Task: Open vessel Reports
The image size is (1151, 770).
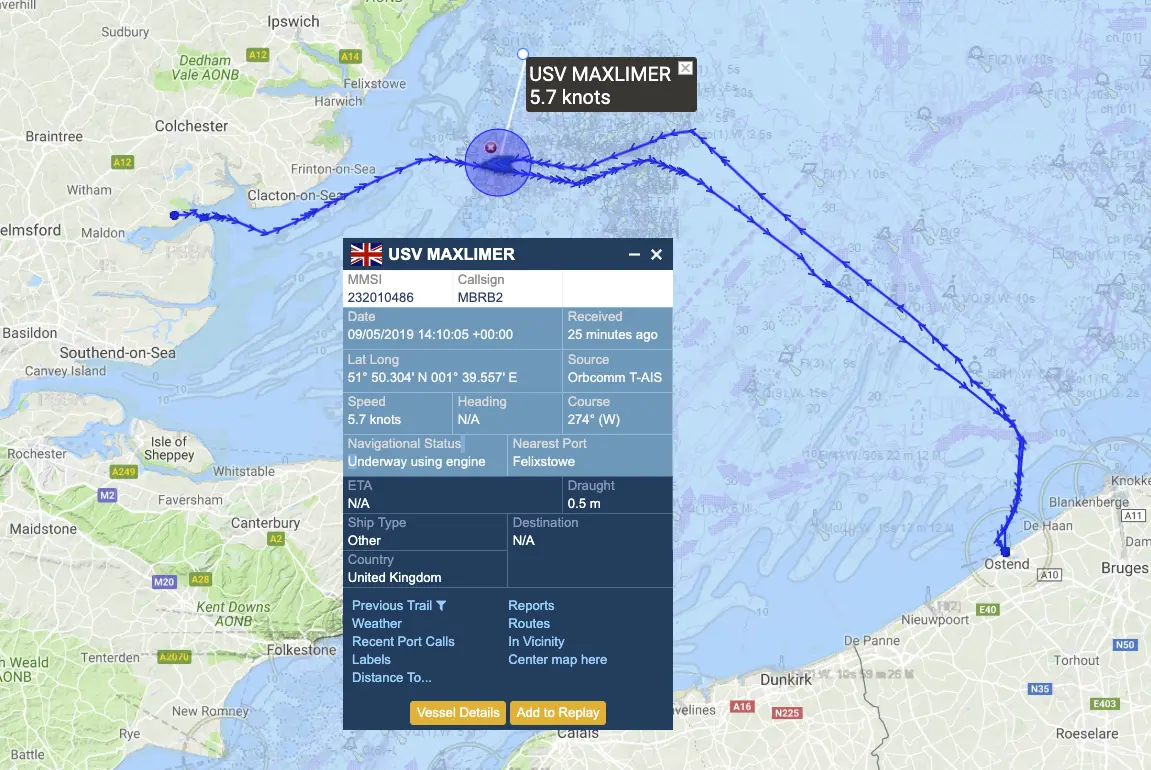Action: [531, 606]
